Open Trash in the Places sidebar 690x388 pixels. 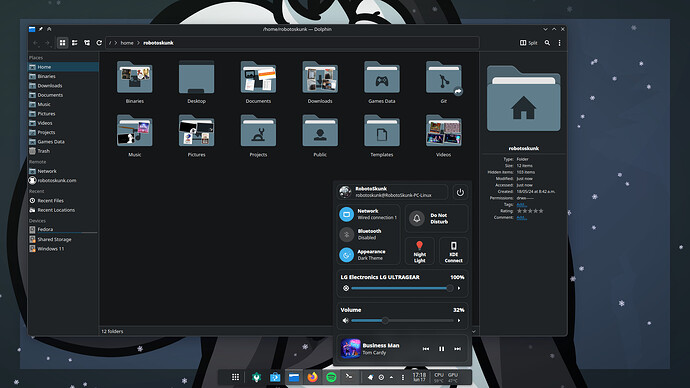point(63,151)
